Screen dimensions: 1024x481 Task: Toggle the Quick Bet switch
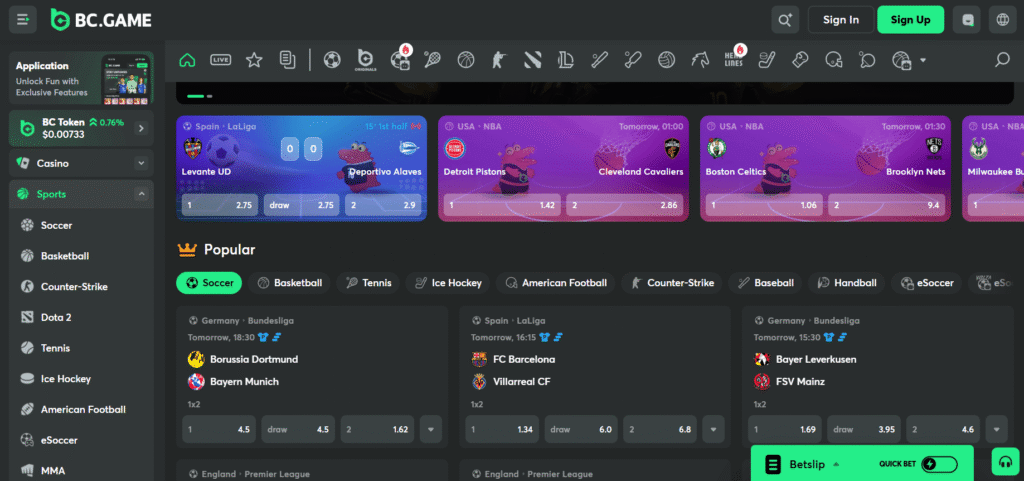[x=939, y=464]
